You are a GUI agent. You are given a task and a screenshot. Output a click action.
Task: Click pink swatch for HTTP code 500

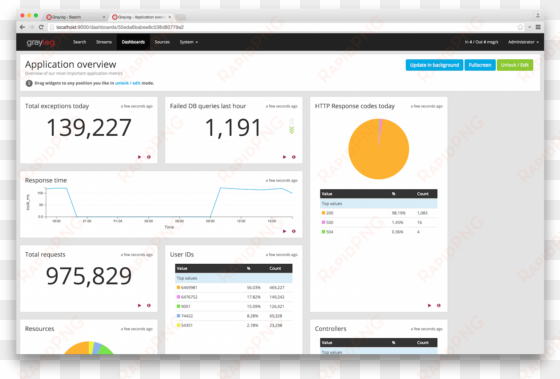click(x=323, y=222)
